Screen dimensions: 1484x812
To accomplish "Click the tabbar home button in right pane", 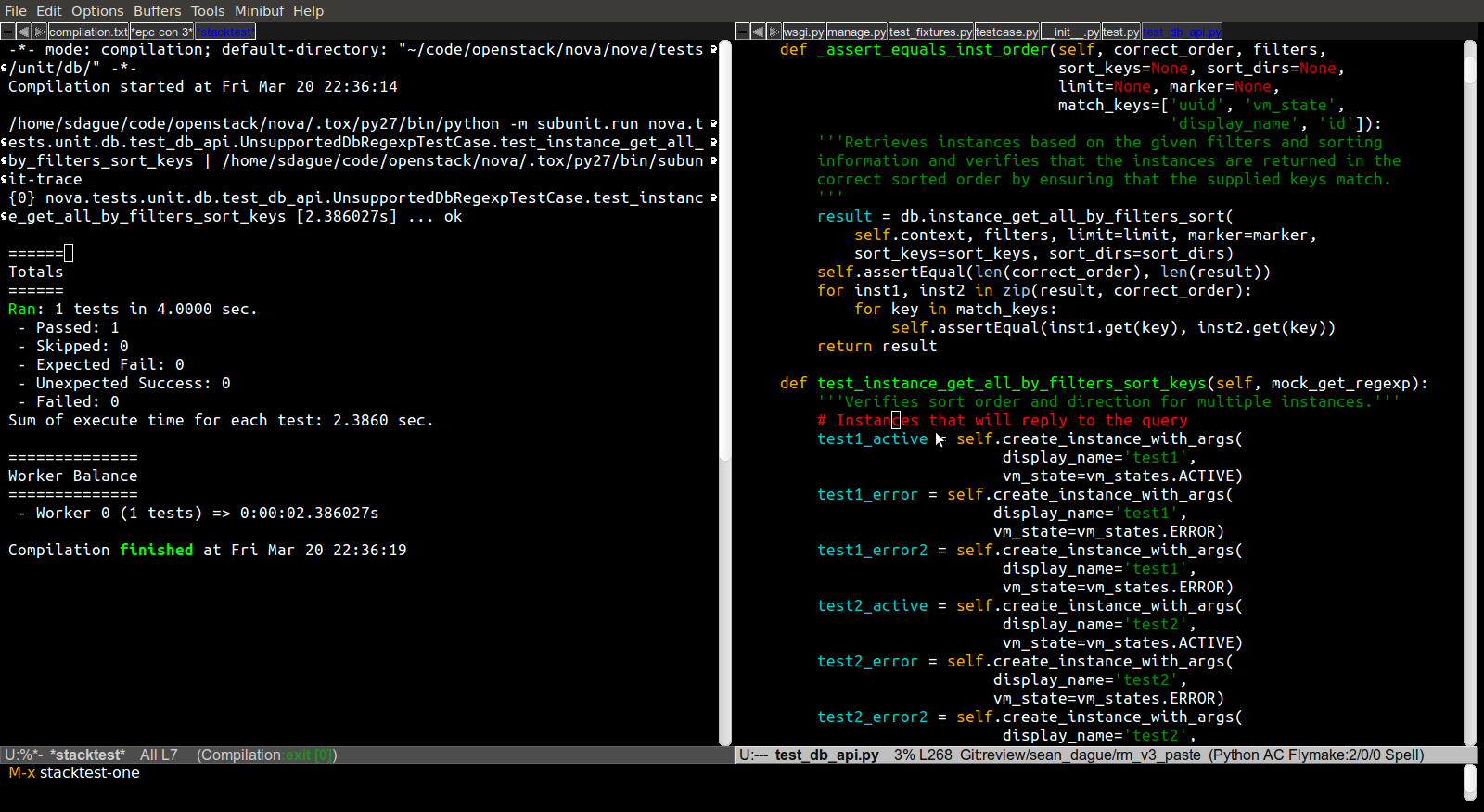I will (742, 32).
